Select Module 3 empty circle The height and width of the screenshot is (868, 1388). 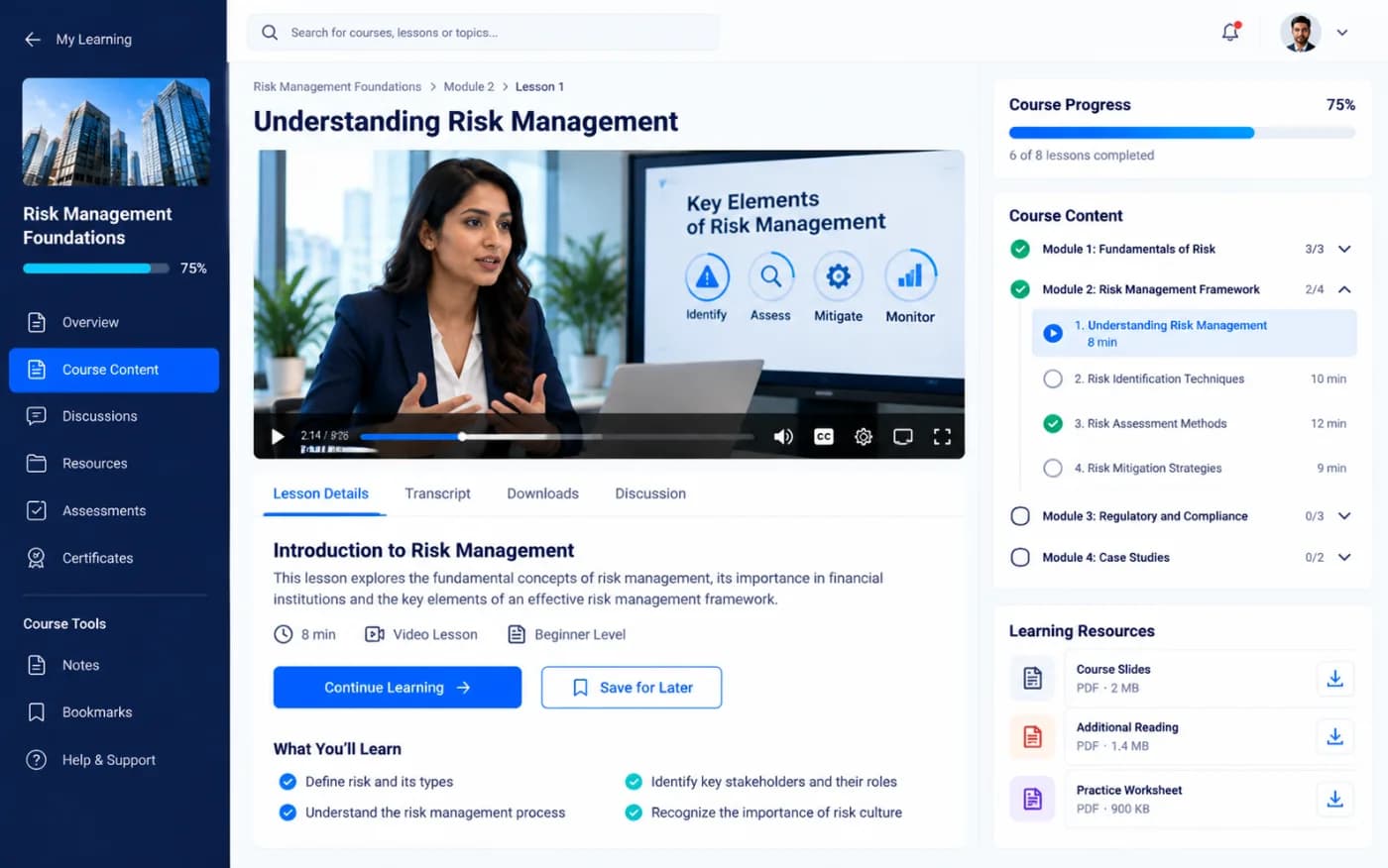point(1020,516)
